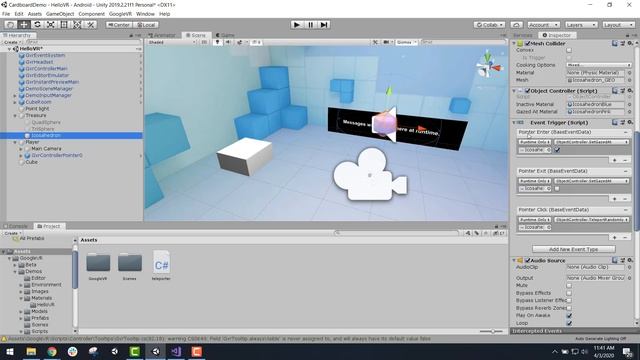Open Visual Studio from taskbar
This screenshot has width=640, height=360.
click(176, 351)
